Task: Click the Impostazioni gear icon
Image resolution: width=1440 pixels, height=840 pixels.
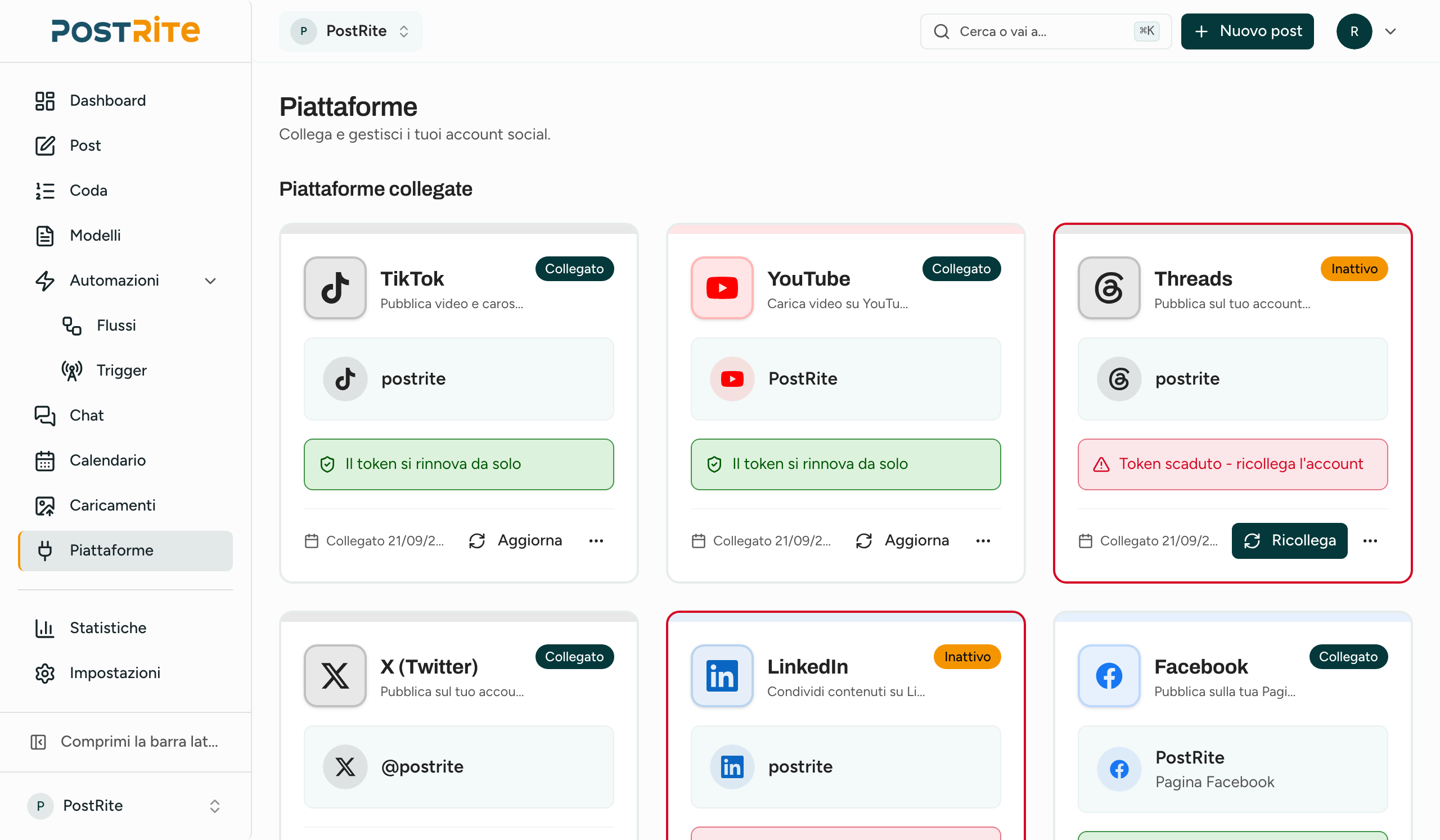Action: pos(44,673)
